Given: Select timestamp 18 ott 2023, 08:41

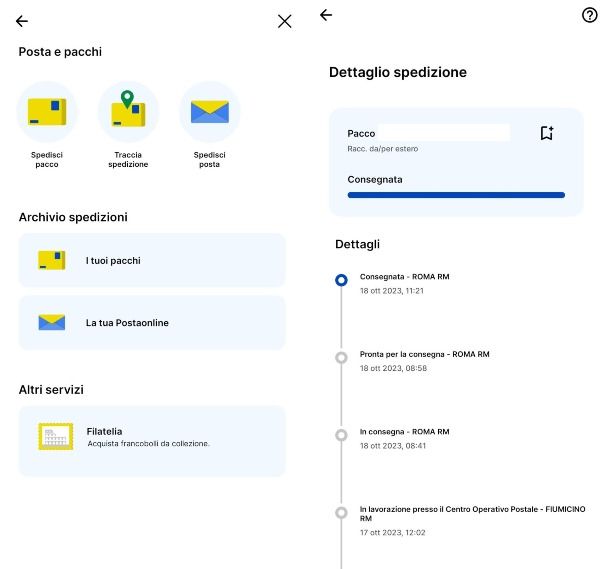Looking at the screenshot, I should click(393, 446).
